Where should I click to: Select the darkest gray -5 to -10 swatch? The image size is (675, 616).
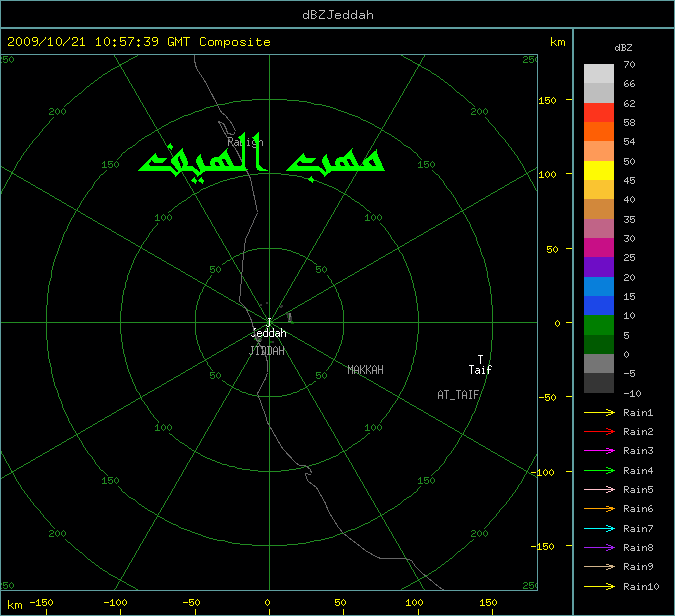pos(599,383)
